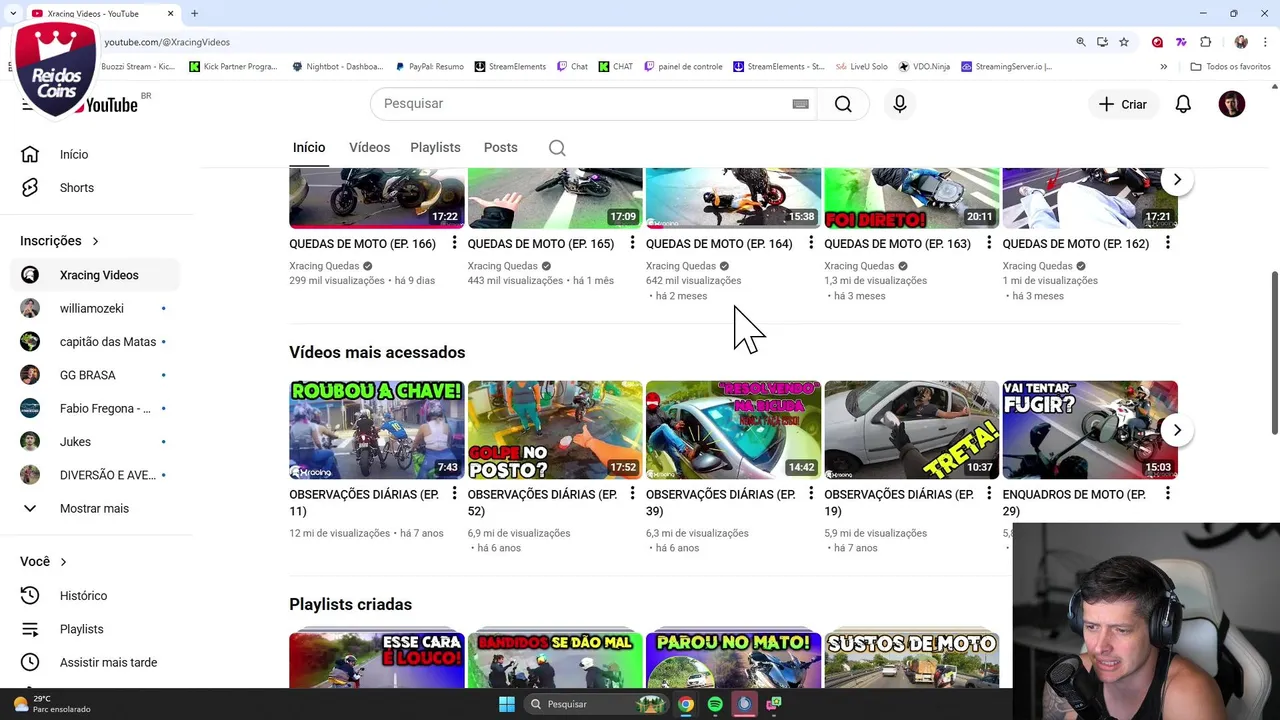
Task: Open options menu for QUEDAS DE MOTO (EP. 164)
Action: pyautogui.click(x=810, y=243)
